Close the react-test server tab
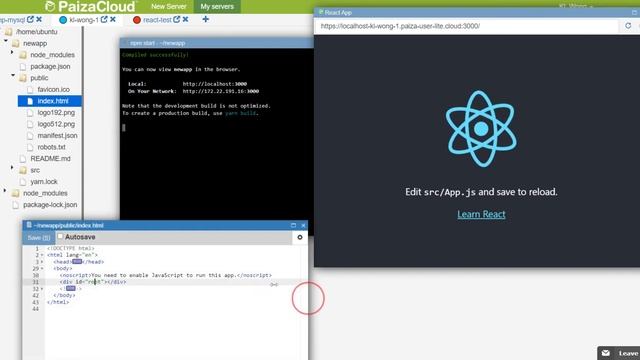The height and width of the screenshot is (360, 640). pos(185,19)
